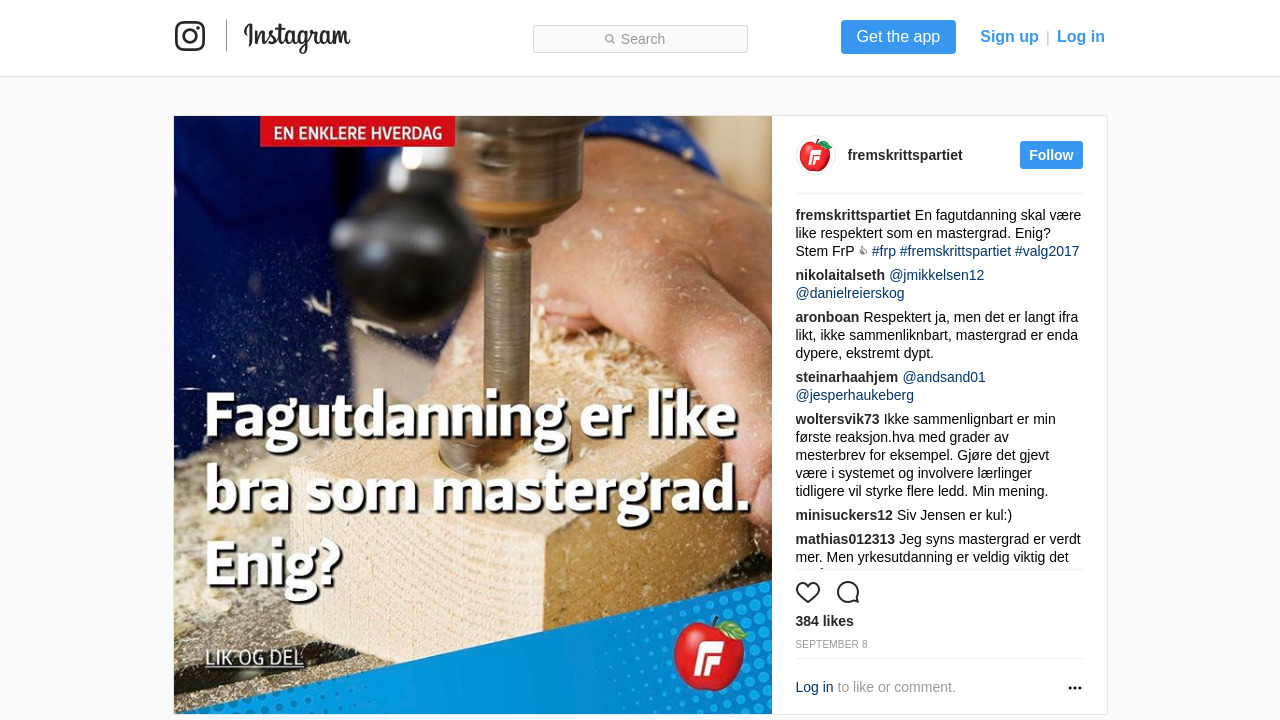
Task: Click Log in to like or comment
Action: pyautogui.click(x=814, y=687)
